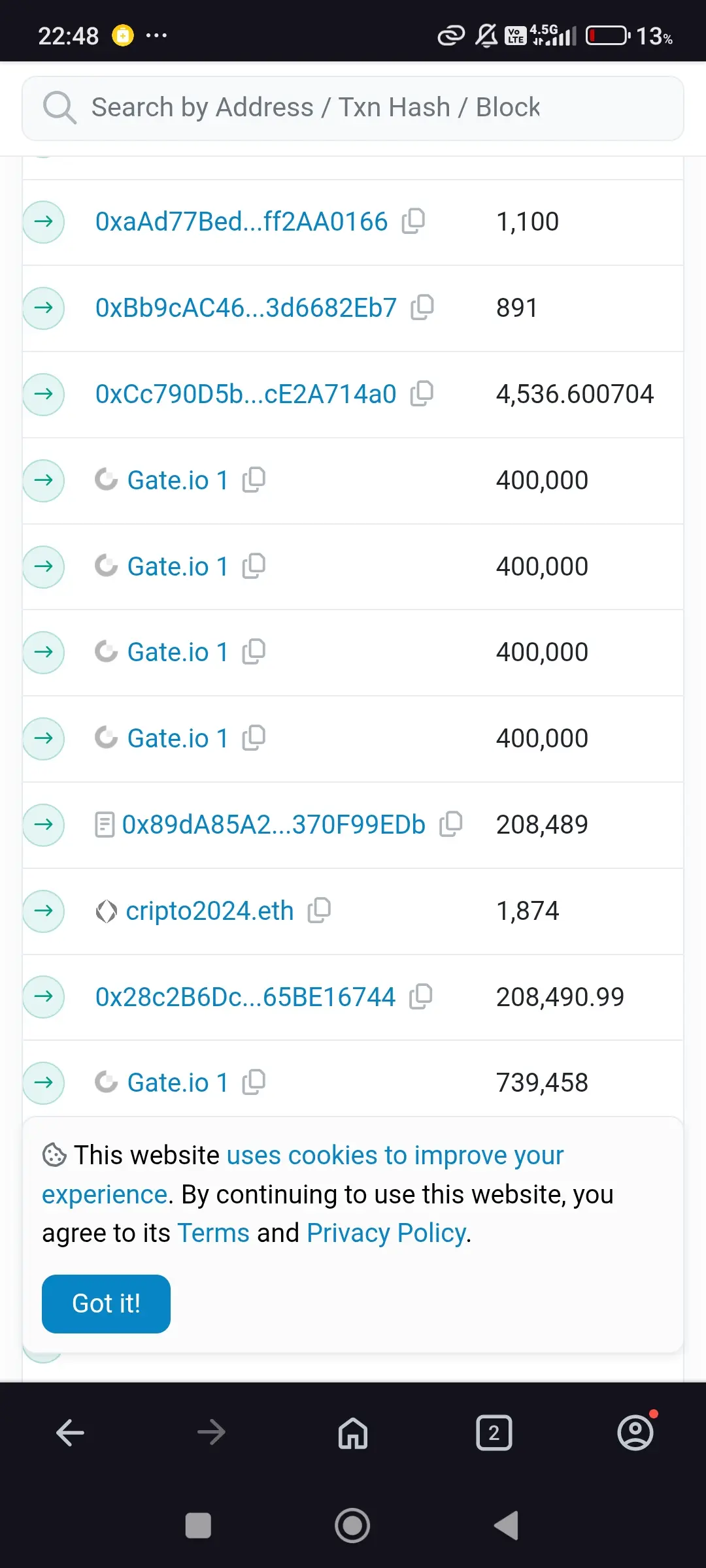Copy Gate.io 1 address in 739,458 row
Screen dimensions: 706x1568
point(254,1082)
